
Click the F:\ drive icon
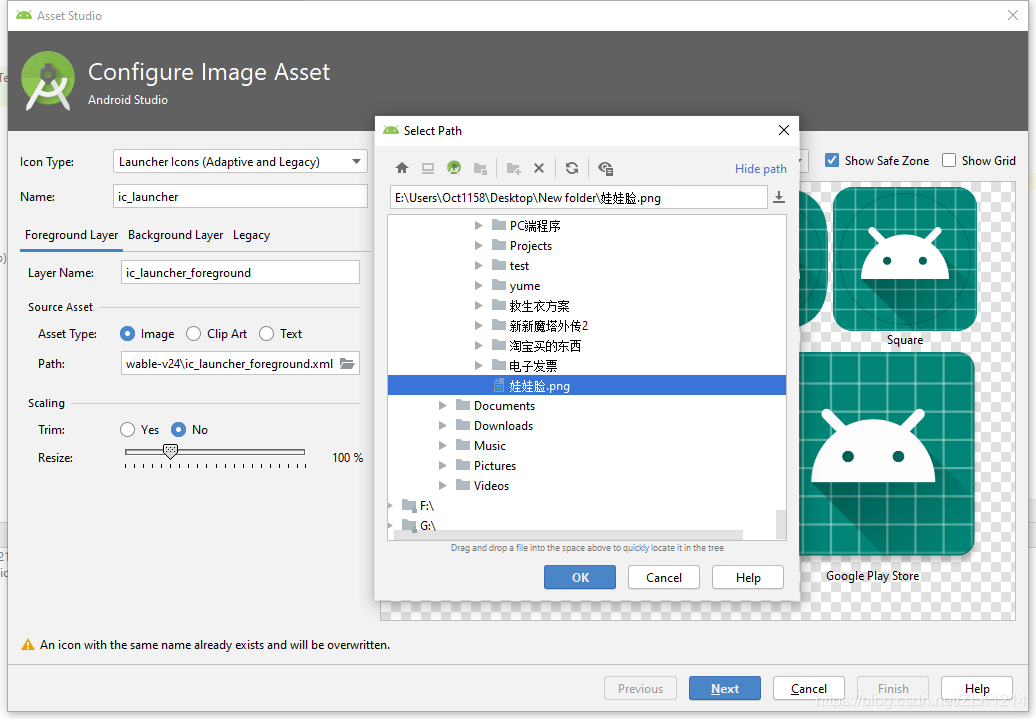[409, 506]
